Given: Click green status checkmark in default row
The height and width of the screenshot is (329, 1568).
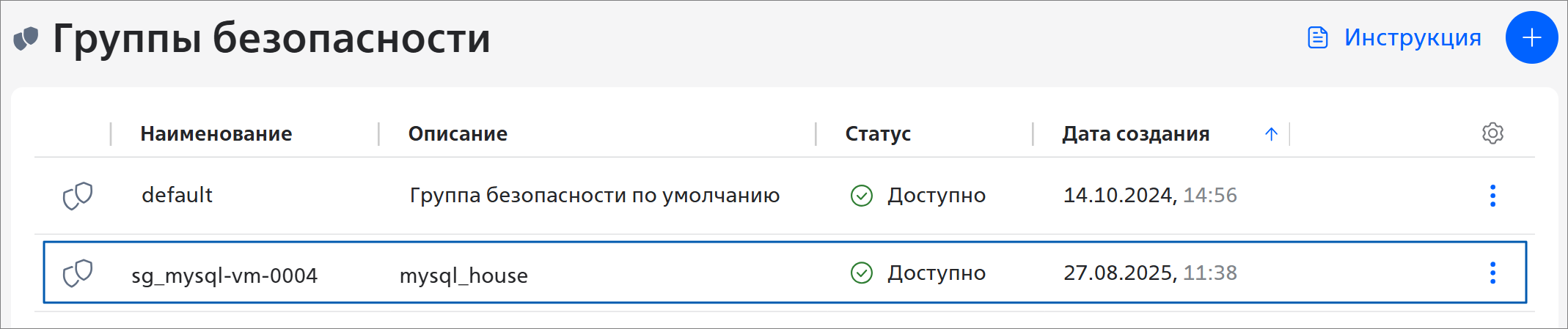Looking at the screenshot, I should [861, 196].
